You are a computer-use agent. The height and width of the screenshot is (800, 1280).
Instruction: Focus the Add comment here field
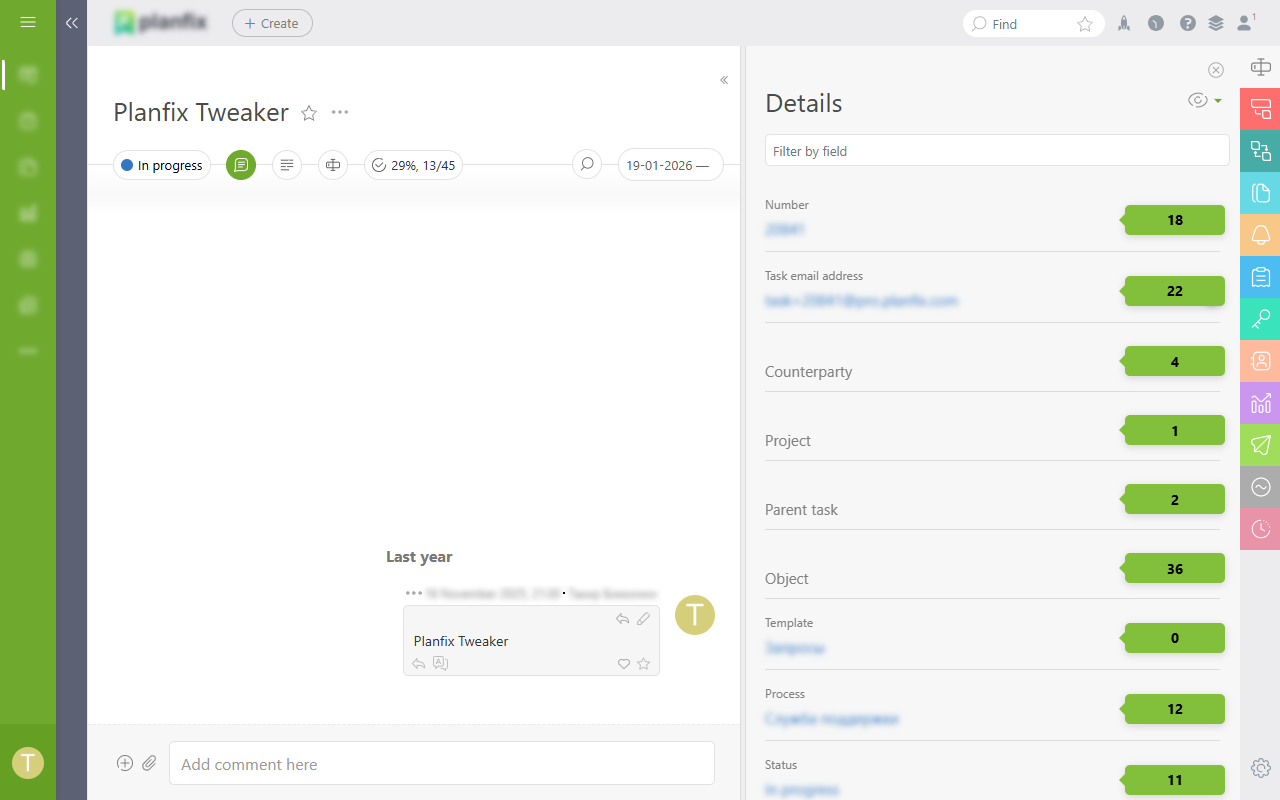tap(442, 764)
